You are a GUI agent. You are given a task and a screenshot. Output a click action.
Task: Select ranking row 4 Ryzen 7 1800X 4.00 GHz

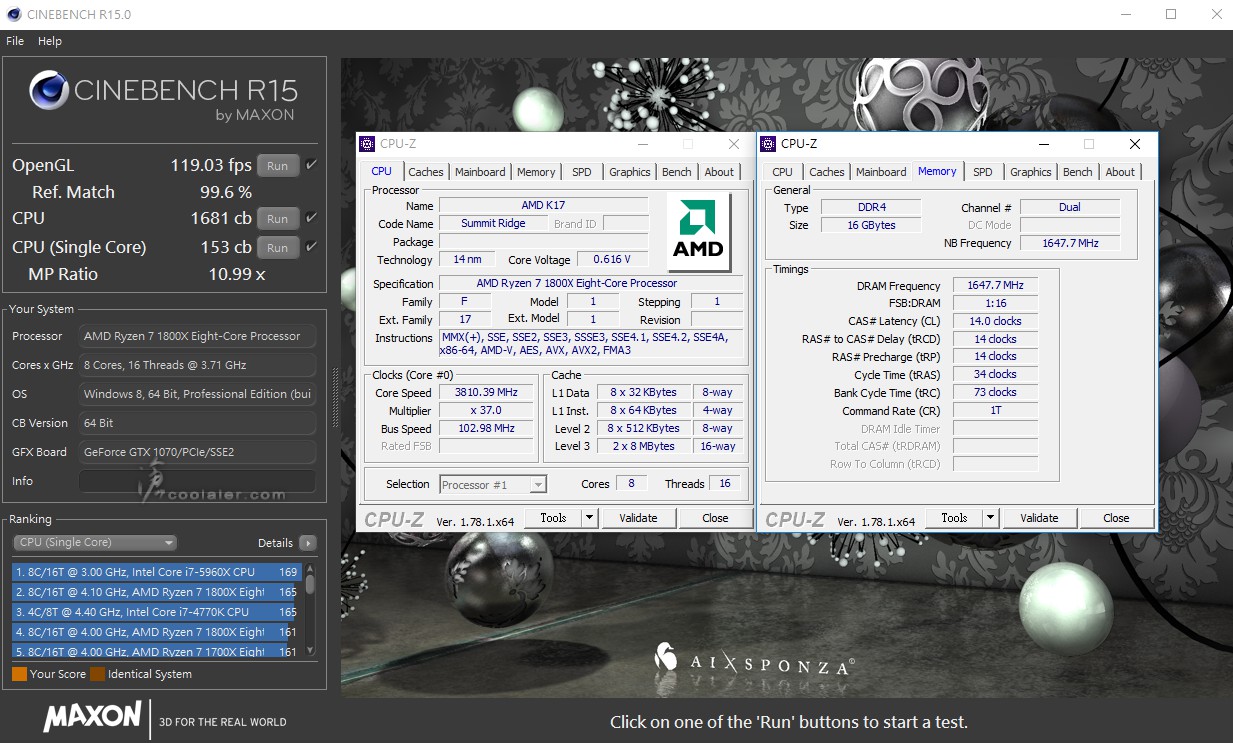coord(157,632)
